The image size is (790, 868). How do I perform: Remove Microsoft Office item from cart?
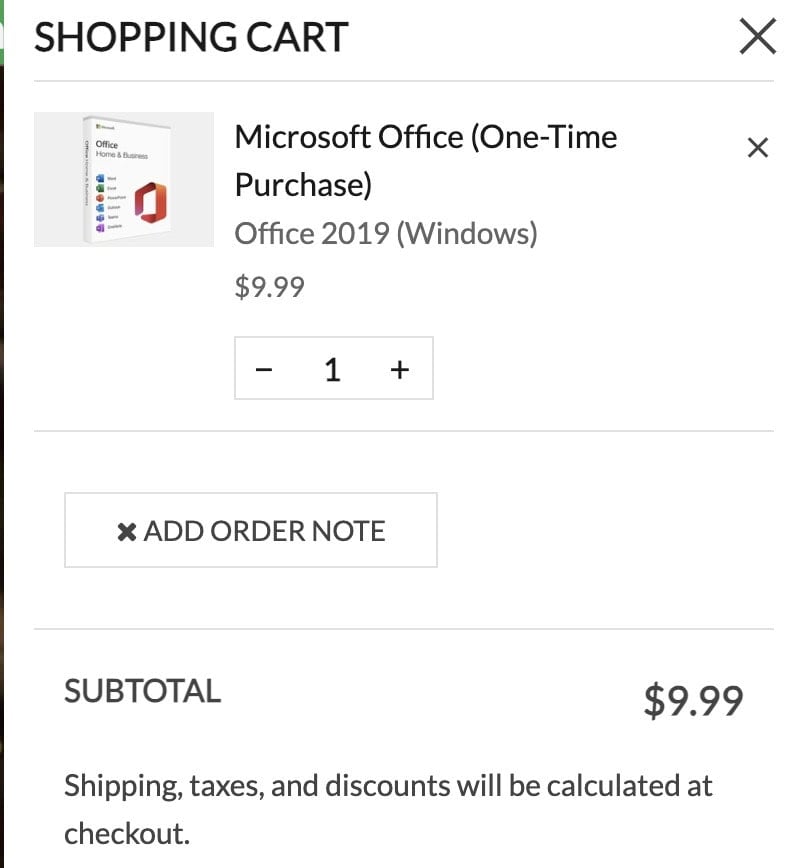pos(758,148)
